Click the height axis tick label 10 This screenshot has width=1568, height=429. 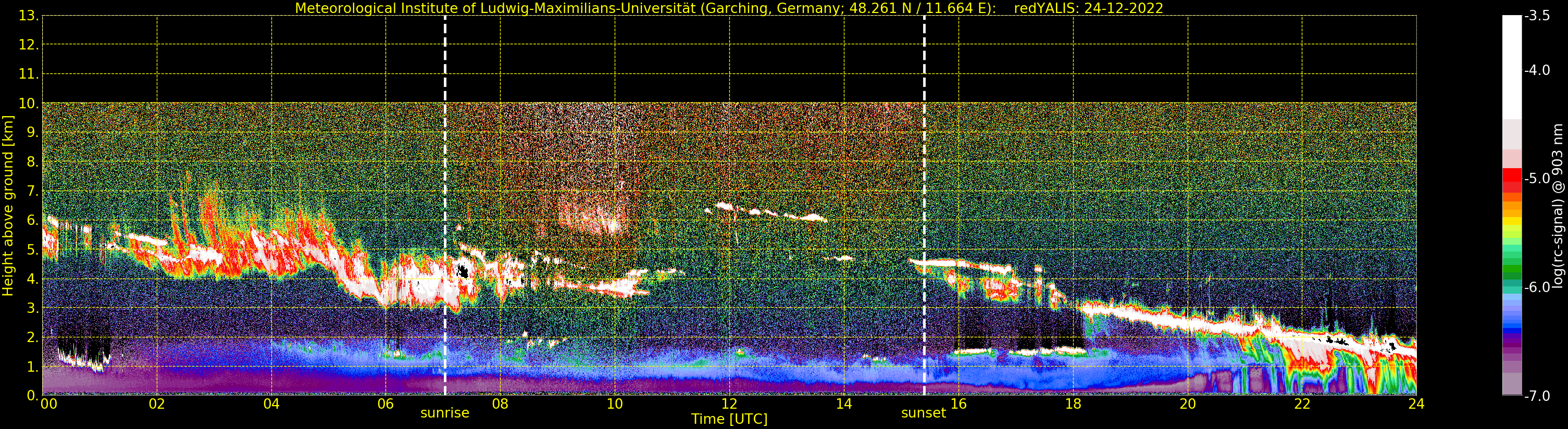29,104
